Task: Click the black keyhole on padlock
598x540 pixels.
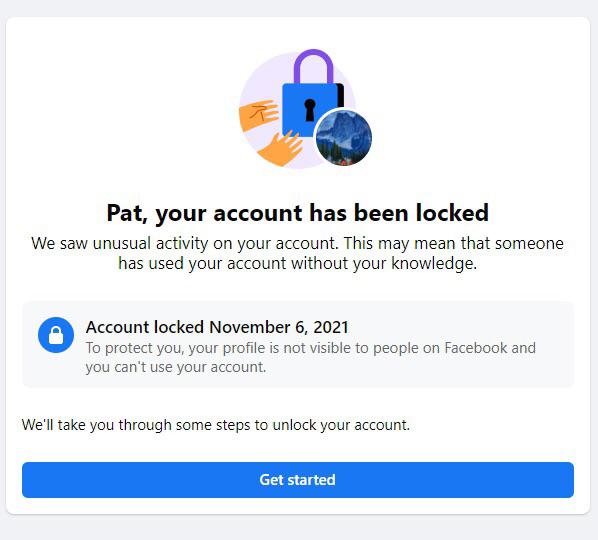Action: (310, 110)
